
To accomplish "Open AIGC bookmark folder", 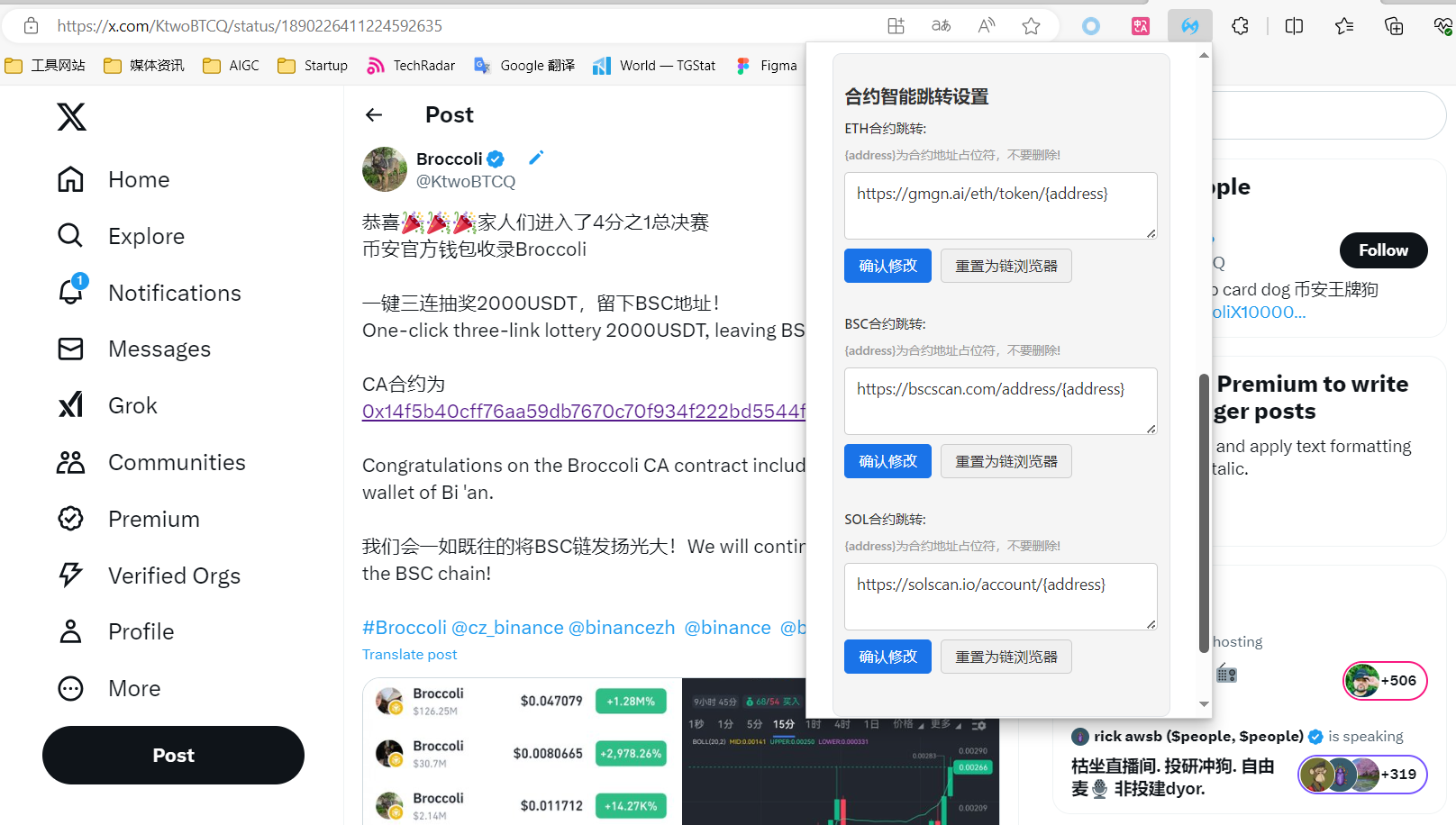I will (231, 65).
